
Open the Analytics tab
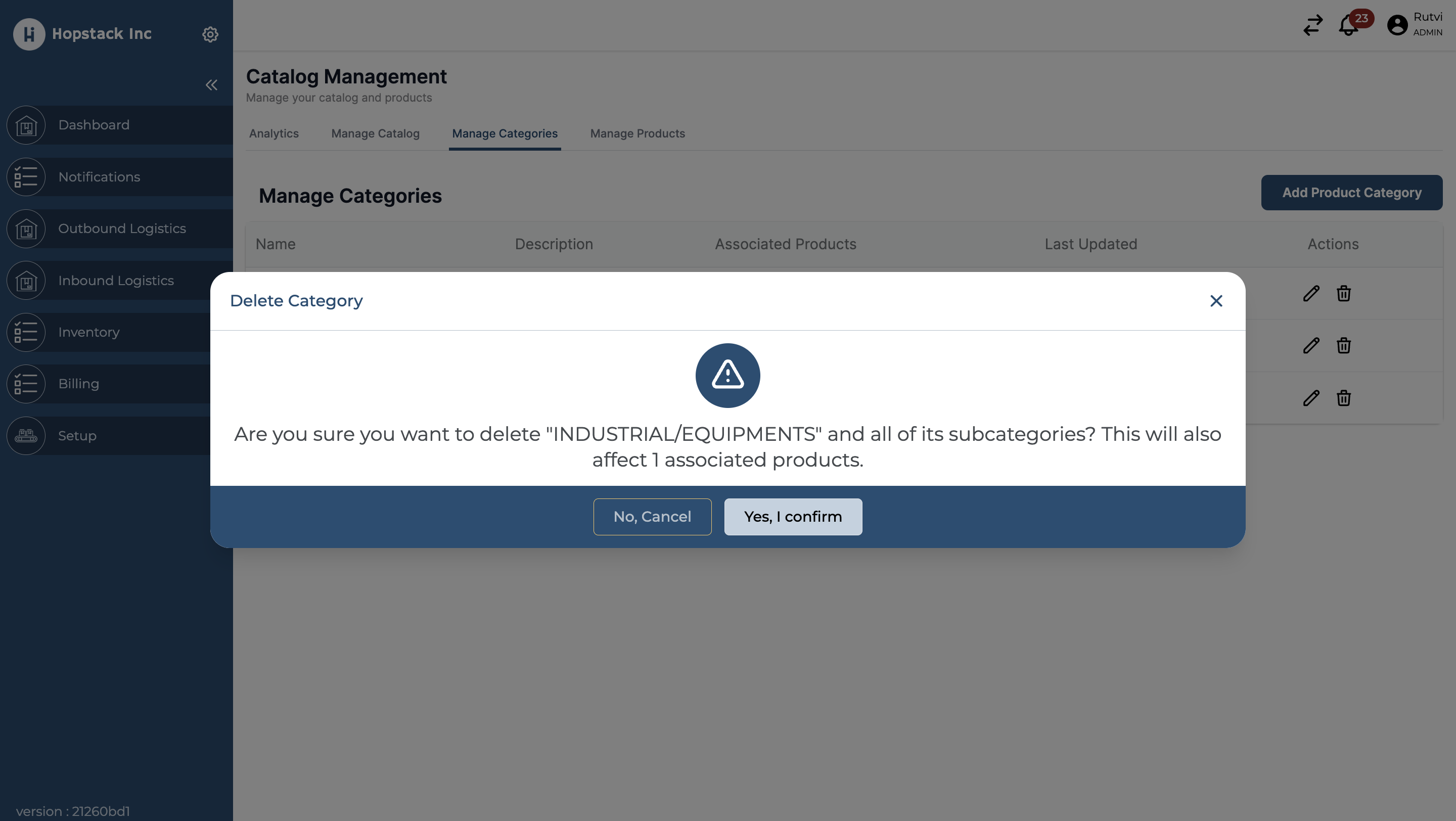[274, 134]
